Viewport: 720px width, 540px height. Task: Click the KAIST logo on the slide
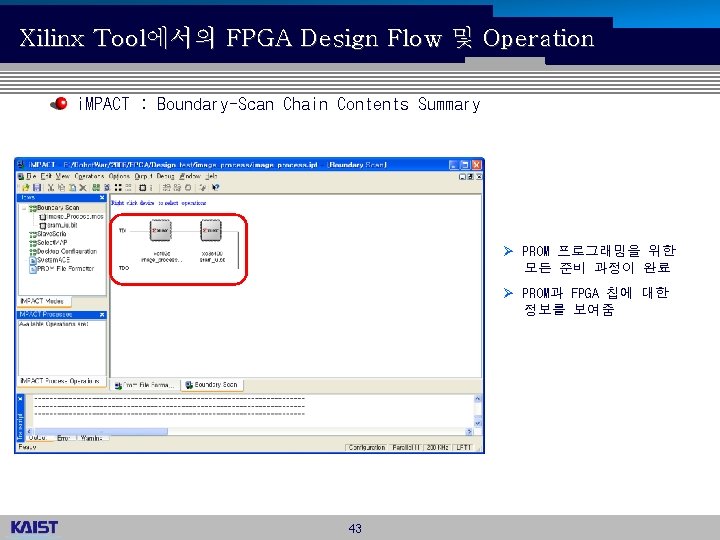(34, 527)
